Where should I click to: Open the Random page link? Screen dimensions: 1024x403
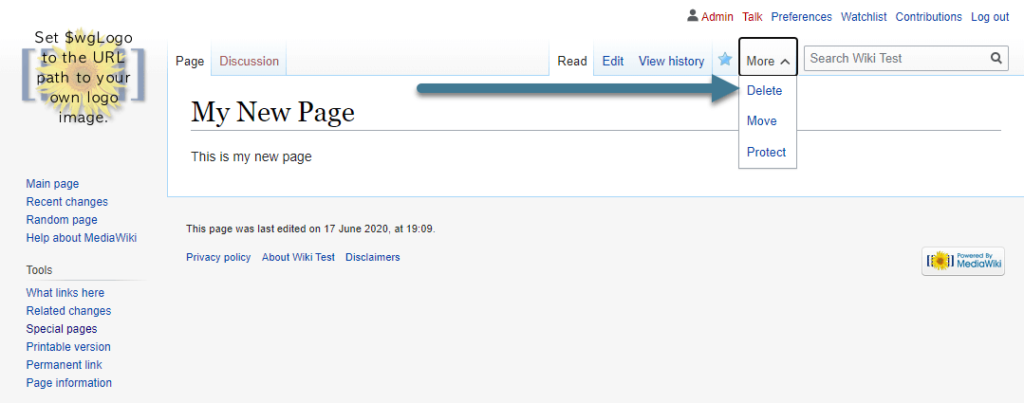(62, 220)
